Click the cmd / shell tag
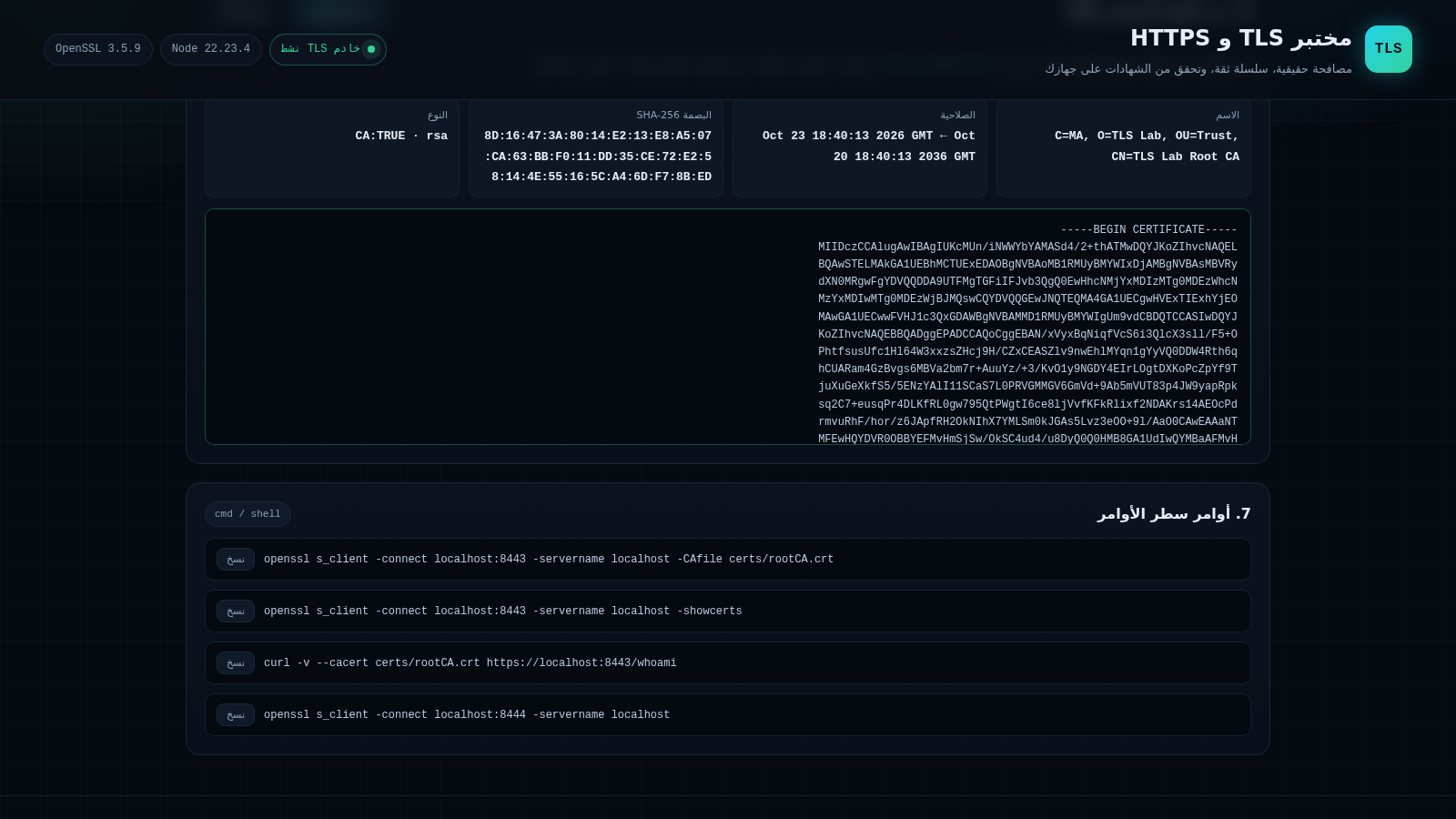Screen dimensions: 1456x819 pos(248,514)
